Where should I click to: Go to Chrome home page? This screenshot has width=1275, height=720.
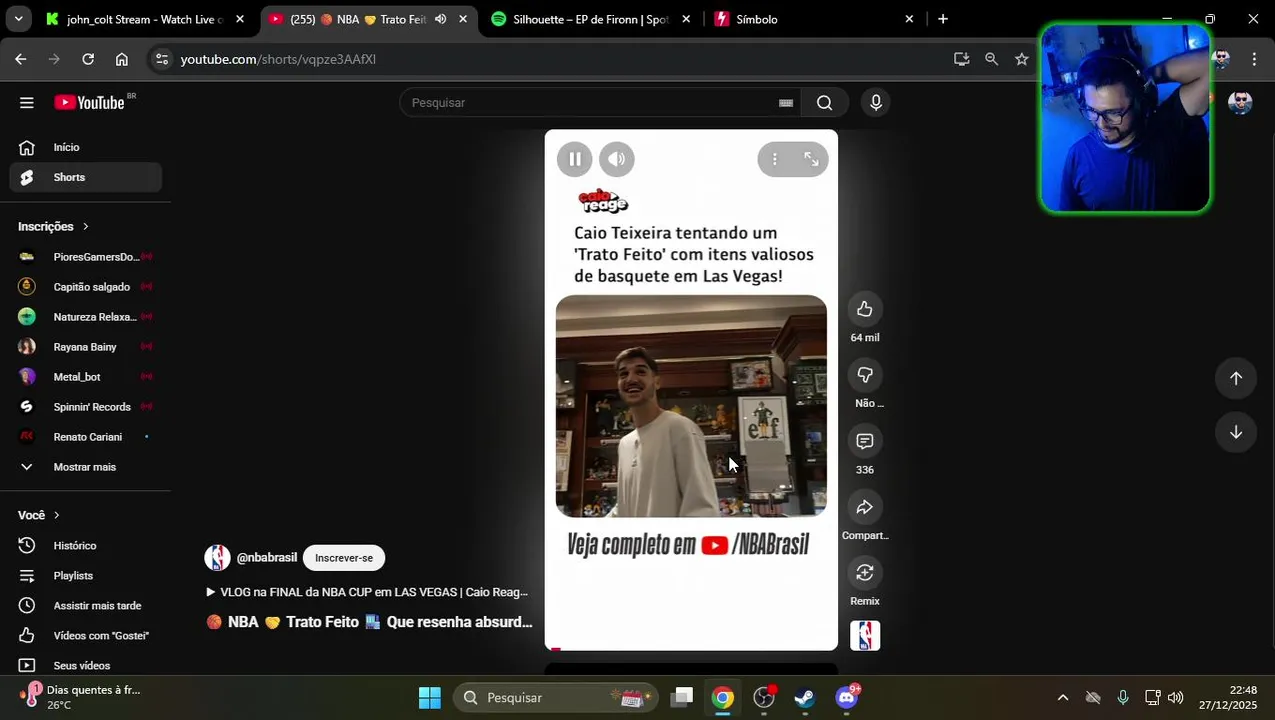pos(122,59)
